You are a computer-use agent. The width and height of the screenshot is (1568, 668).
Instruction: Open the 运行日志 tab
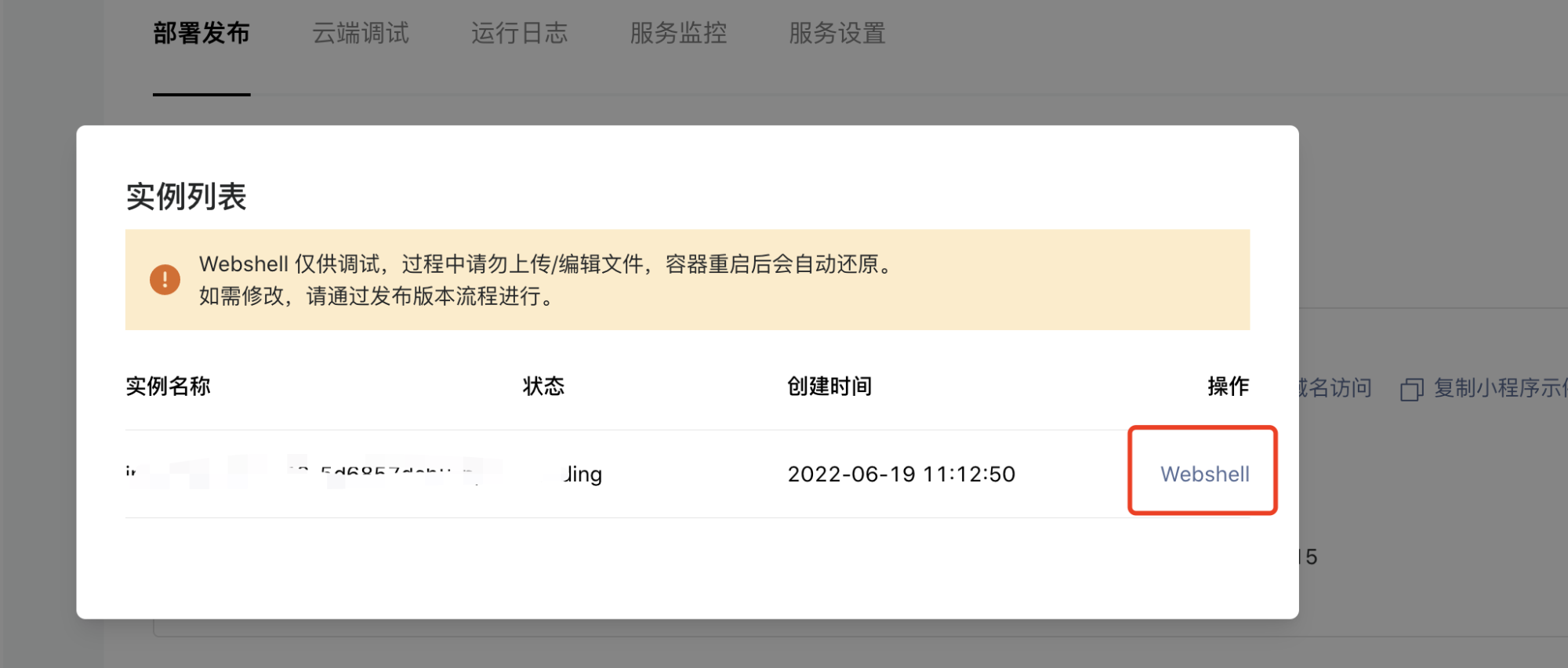tap(519, 33)
